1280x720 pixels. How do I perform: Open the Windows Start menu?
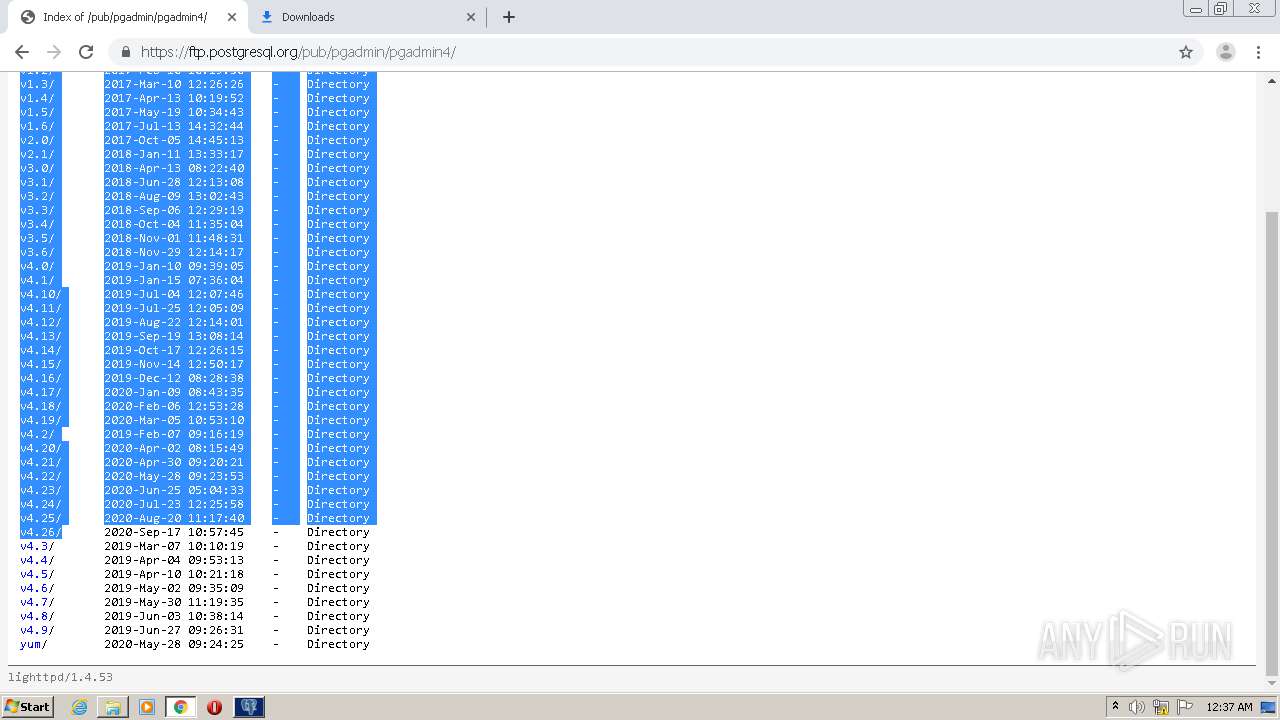[27, 706]
